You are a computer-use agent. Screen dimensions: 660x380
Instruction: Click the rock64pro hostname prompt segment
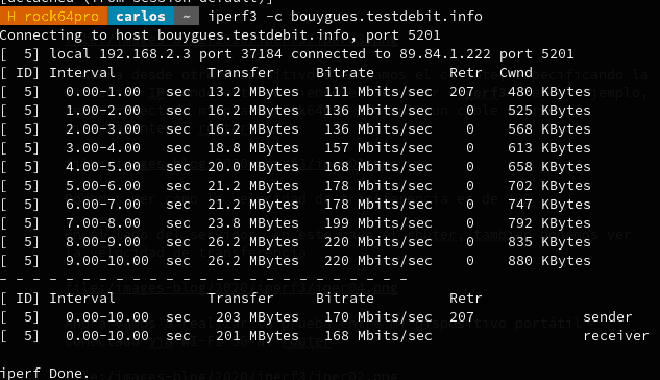[53, 16]
